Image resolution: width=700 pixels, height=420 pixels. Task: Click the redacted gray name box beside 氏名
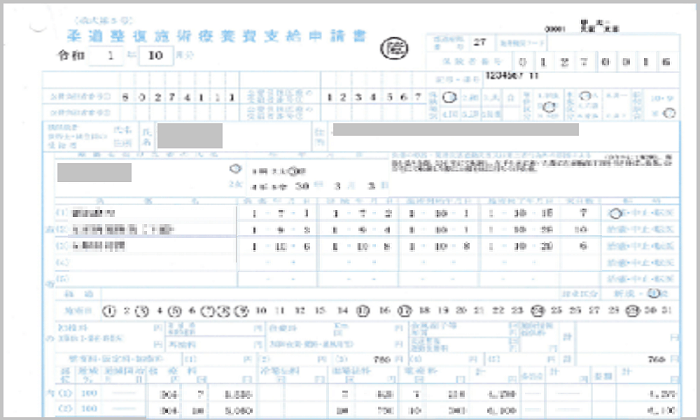point(190,133)
